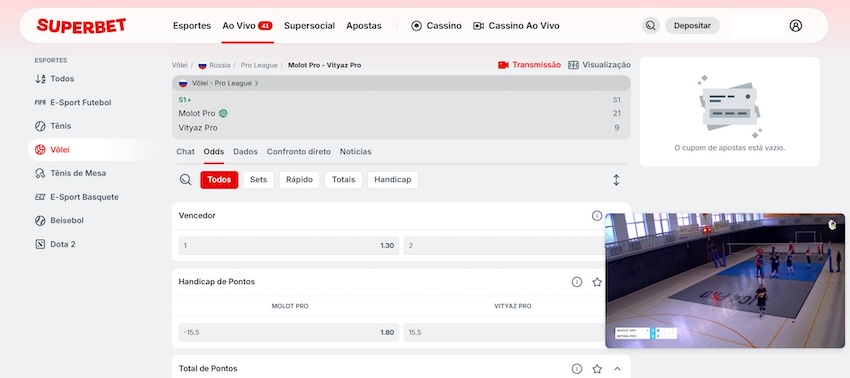Click the Beisebol icon
This screenshot has width=850, height=378.
pyautogui.click(x=40, y=221)
